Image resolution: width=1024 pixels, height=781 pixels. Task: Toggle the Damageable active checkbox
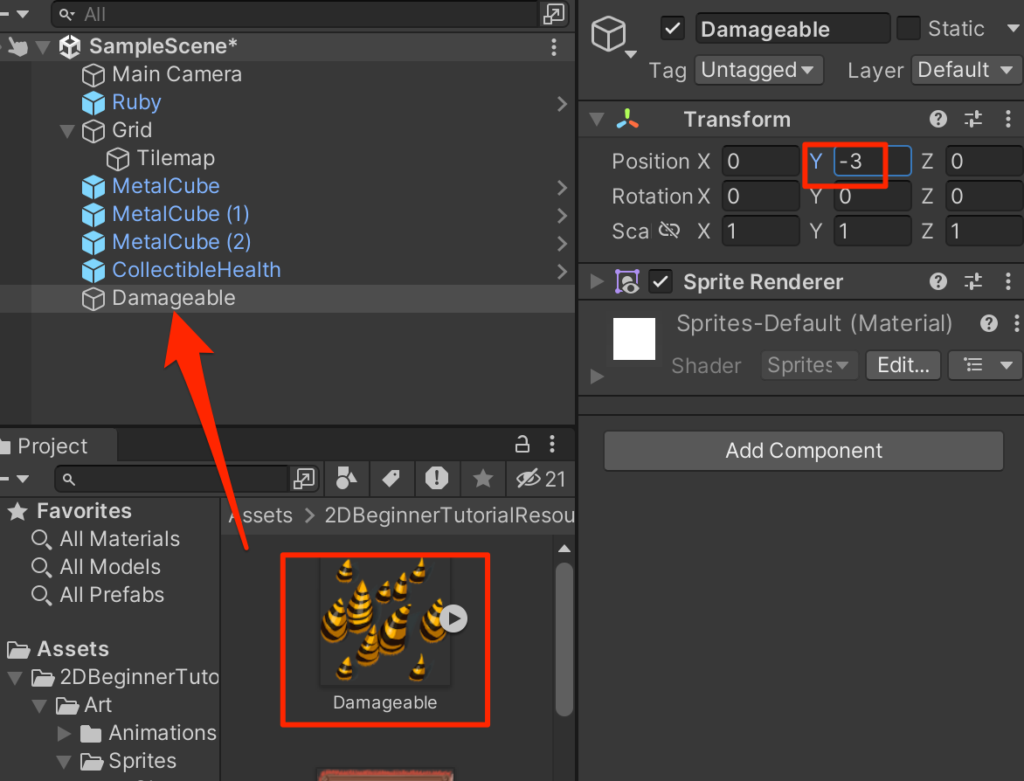672,29
